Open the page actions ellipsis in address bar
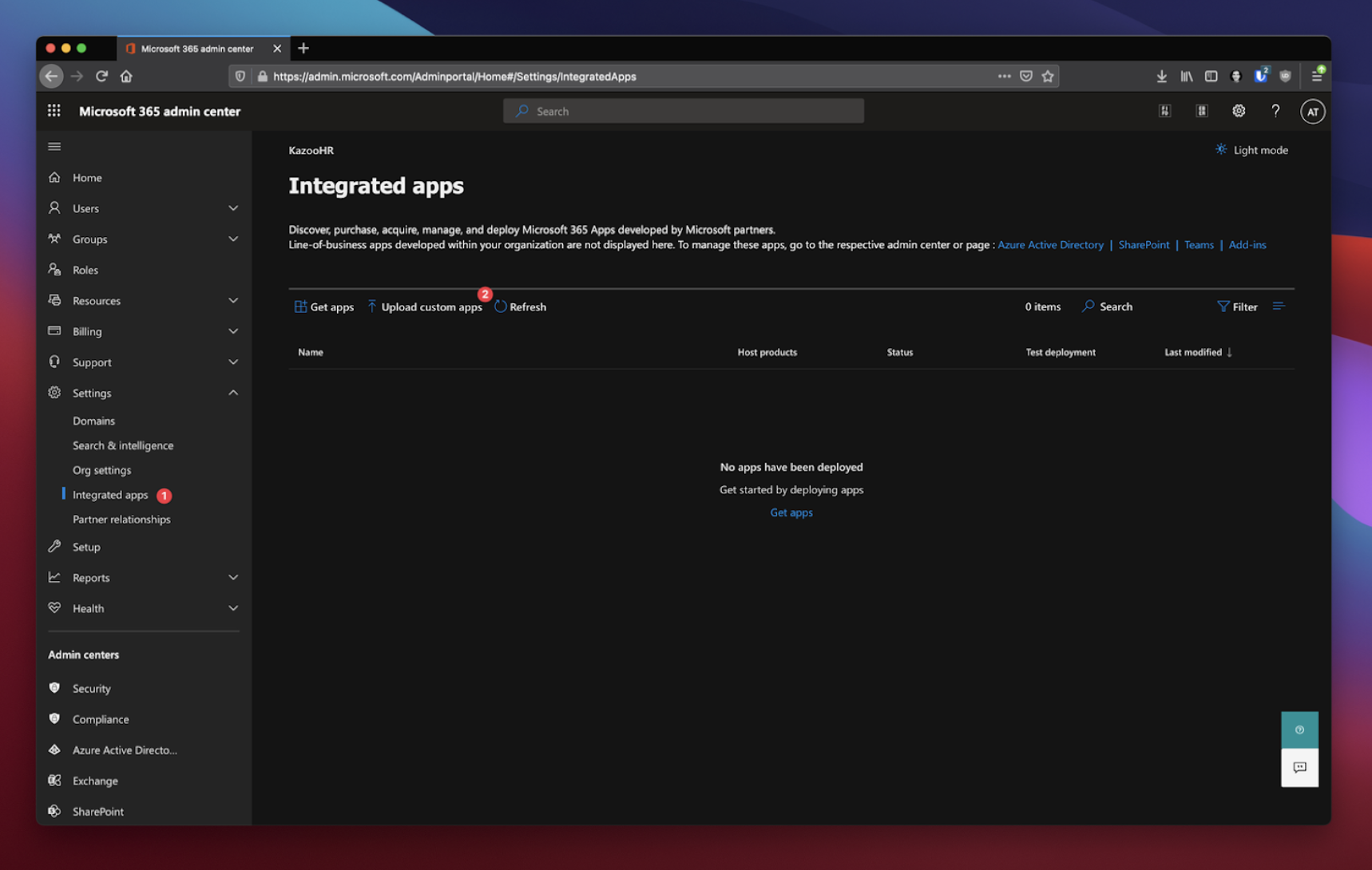Viewport: 1372px width, 870px height. 1004,76
